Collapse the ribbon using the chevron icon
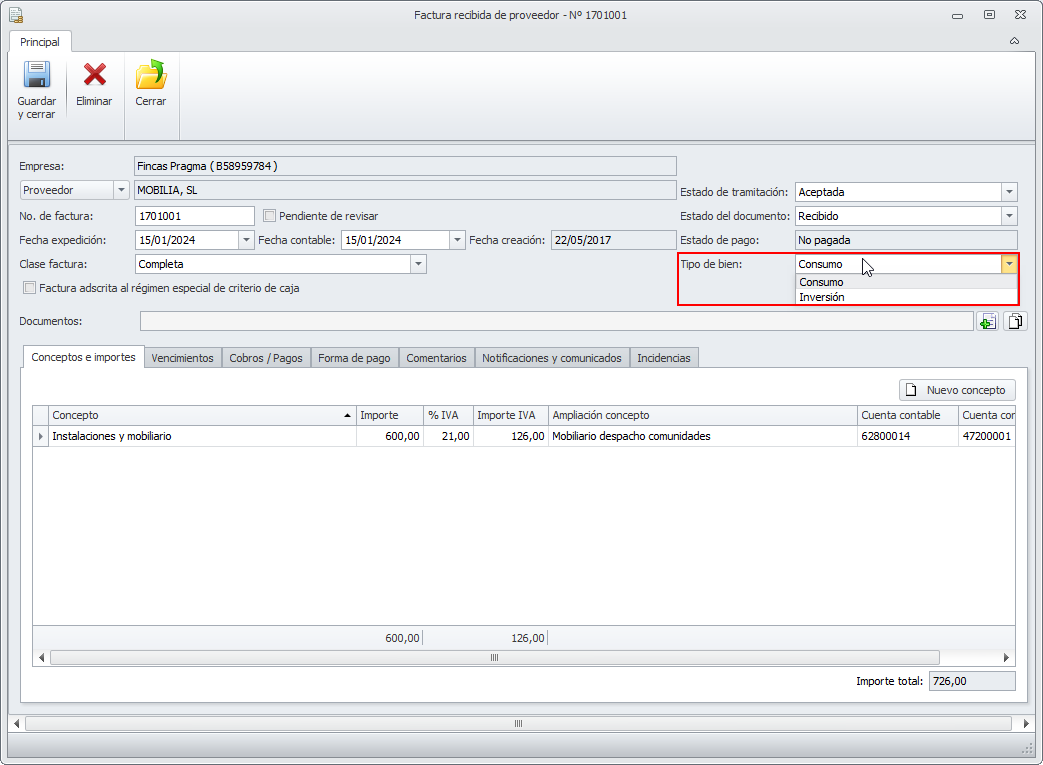 pos(1014,42)
